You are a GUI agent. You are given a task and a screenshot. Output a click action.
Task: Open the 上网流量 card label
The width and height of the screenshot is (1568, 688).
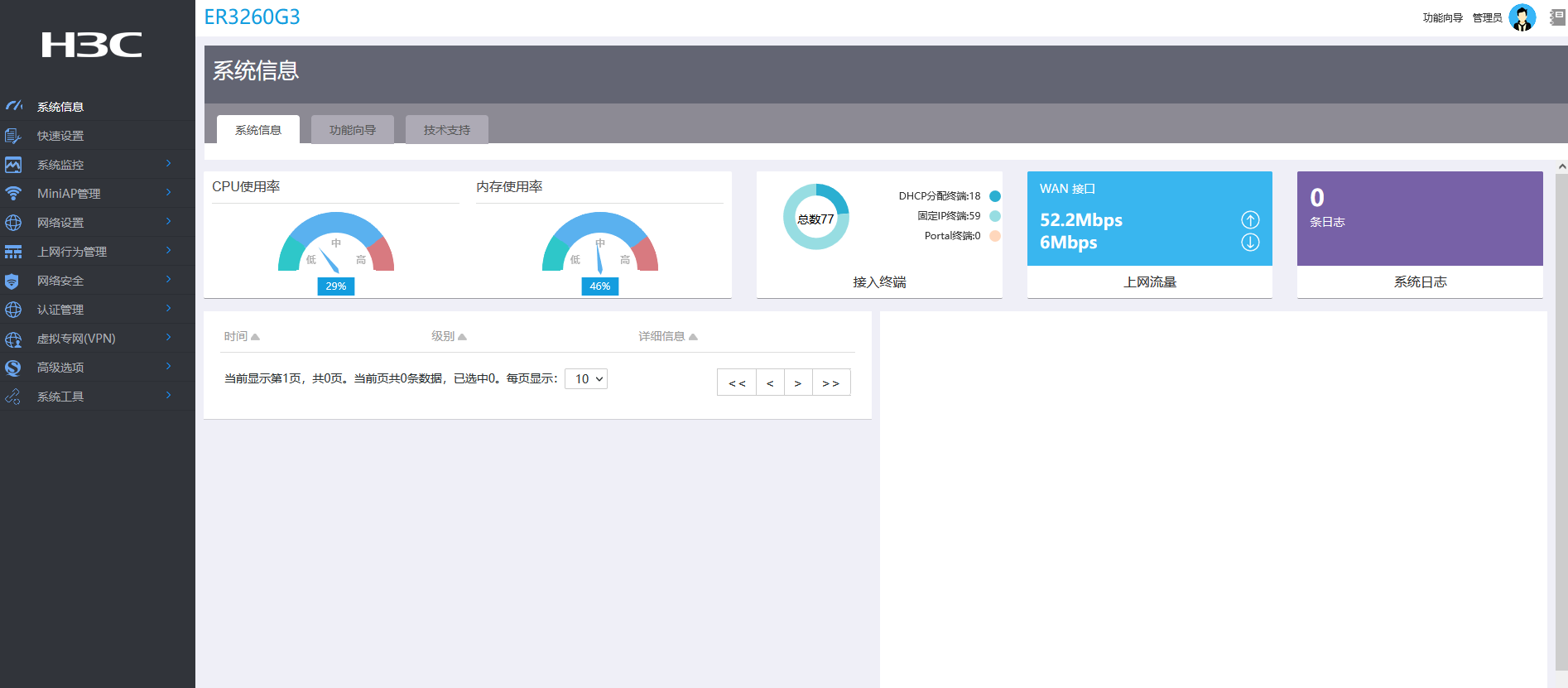1150,282
